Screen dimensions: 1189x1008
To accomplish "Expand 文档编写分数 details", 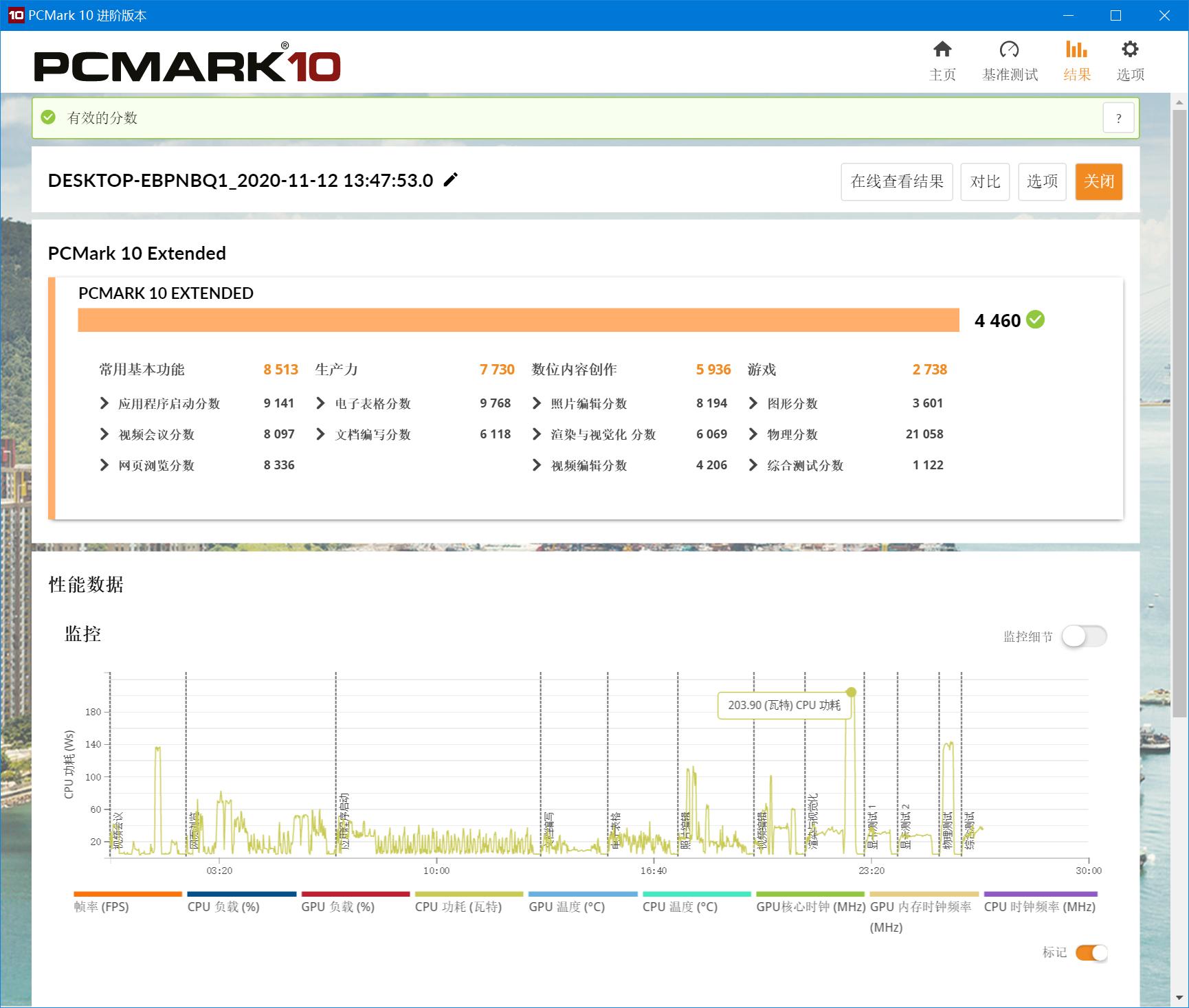I will pyautogui.click(x=320, y=434).
